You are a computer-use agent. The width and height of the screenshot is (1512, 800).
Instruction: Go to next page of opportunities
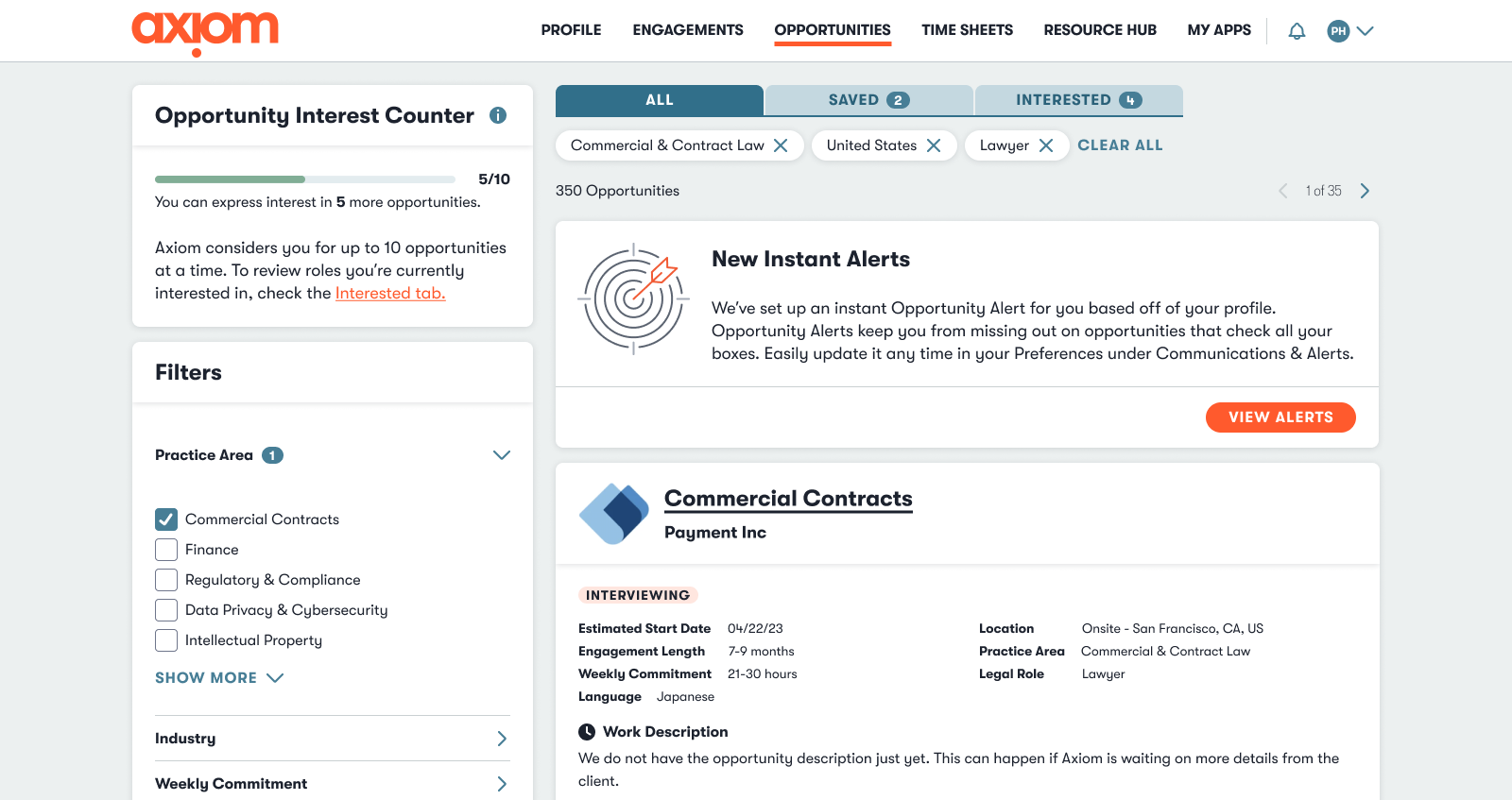pos(1365,191)
